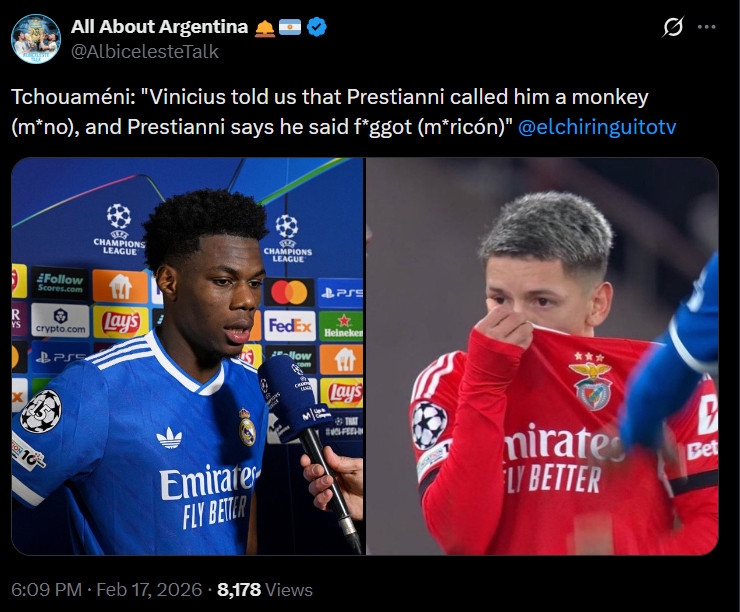Click the All About Argentina profile avatar
The image size is (740, 612).
click(36, 39)
